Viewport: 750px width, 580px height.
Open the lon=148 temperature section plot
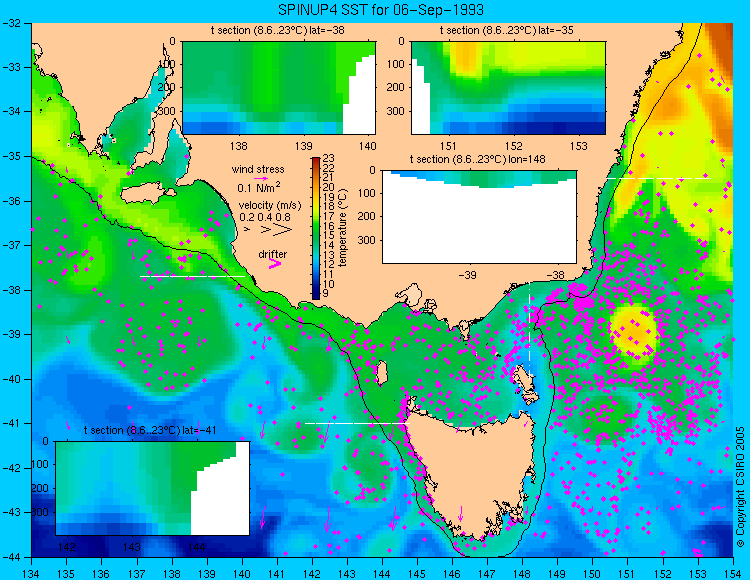479,217
